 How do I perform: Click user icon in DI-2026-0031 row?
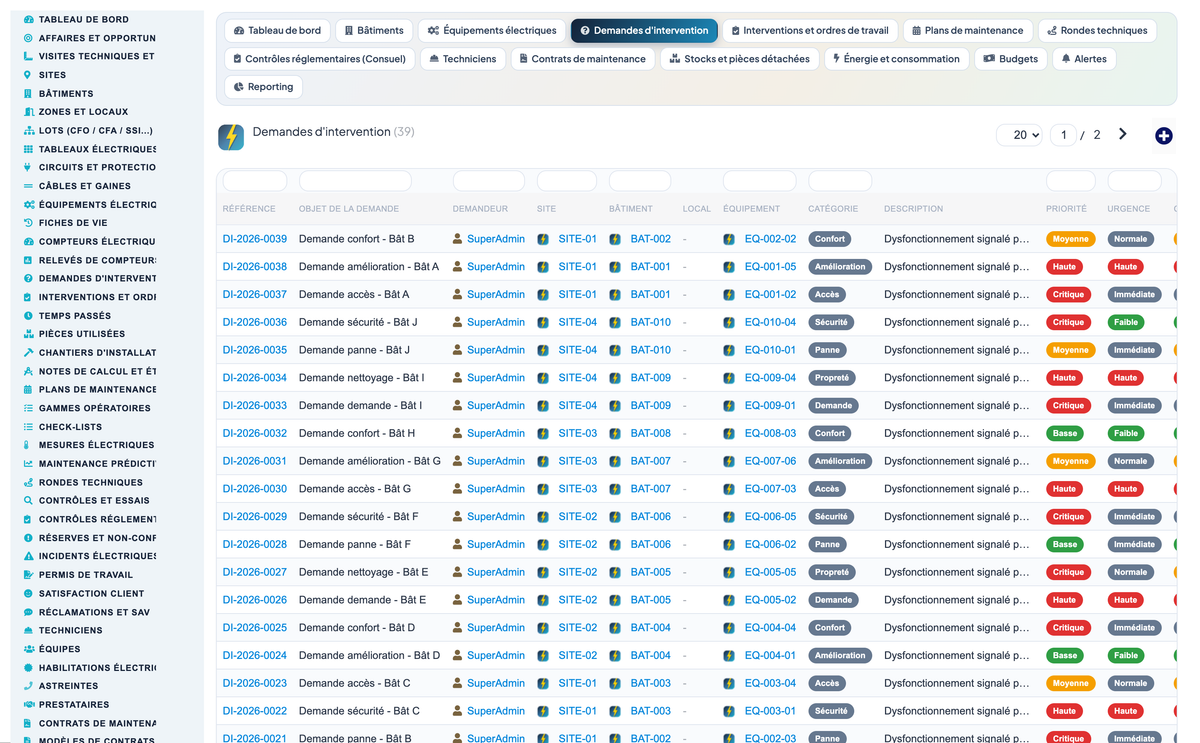(458, 461)
